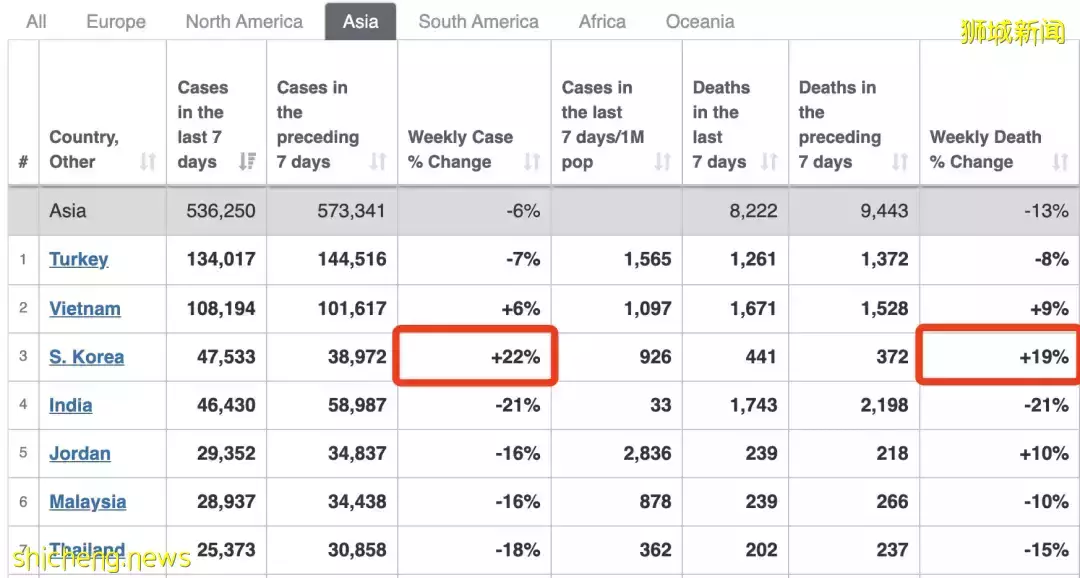
Task: Open the South America tab
Action: pyautogui.click(x=478, y=21)
